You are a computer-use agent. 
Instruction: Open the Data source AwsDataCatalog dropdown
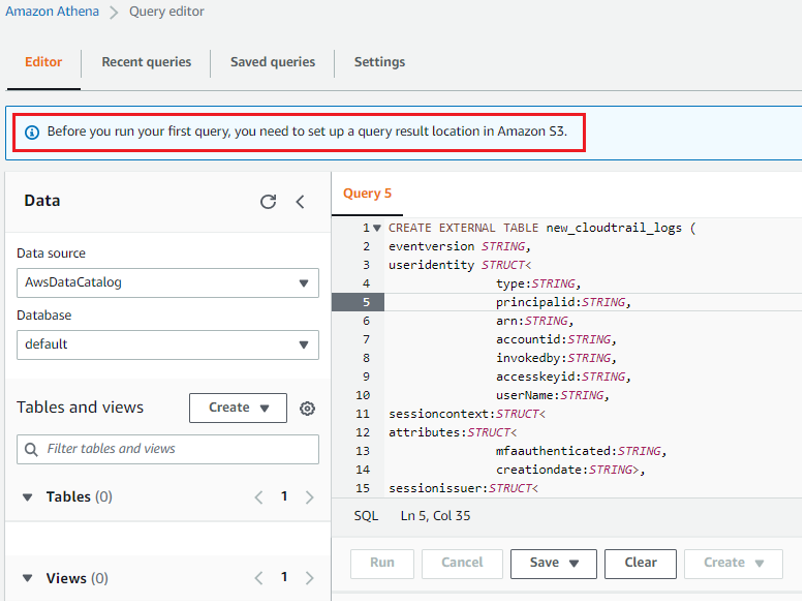pyautogui.click(x=168, y=283)
